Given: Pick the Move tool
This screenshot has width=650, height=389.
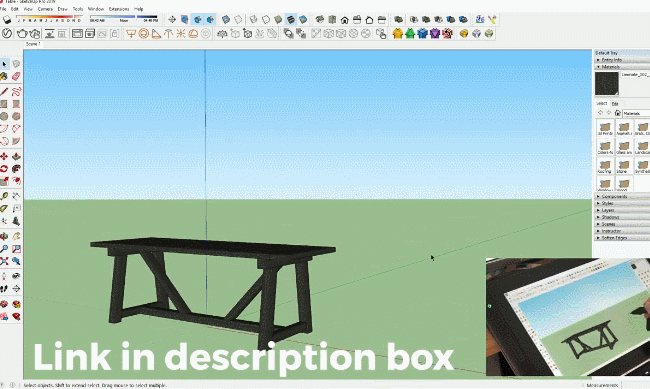Looking at the screenshot, I should tap(4, 156).
